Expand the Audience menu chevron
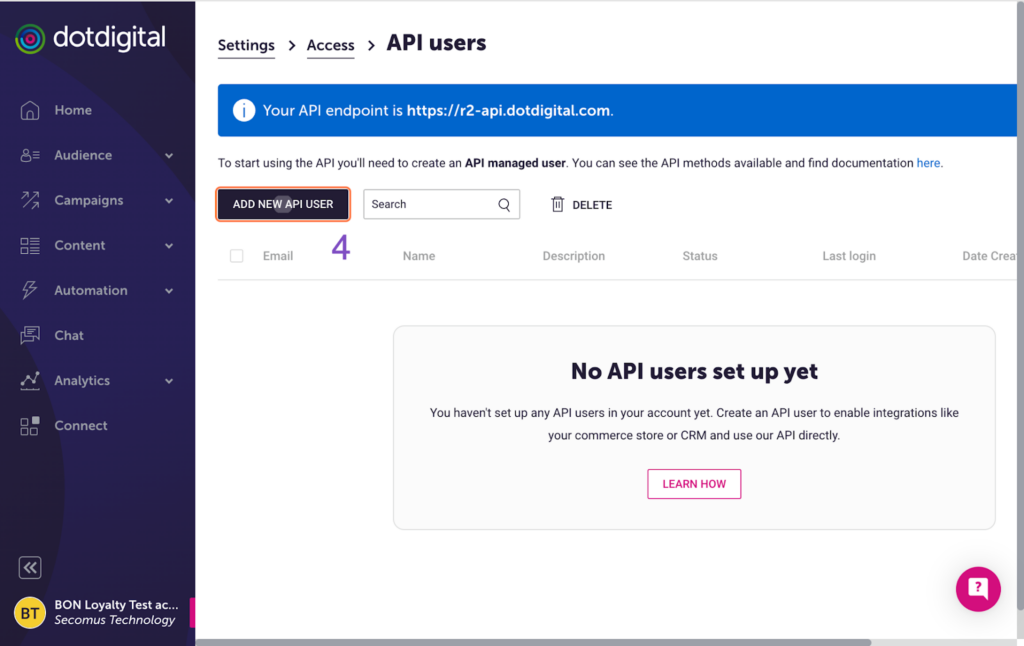Image resolution: width=1024 pixels, height=646 pixels. (169, 156)
